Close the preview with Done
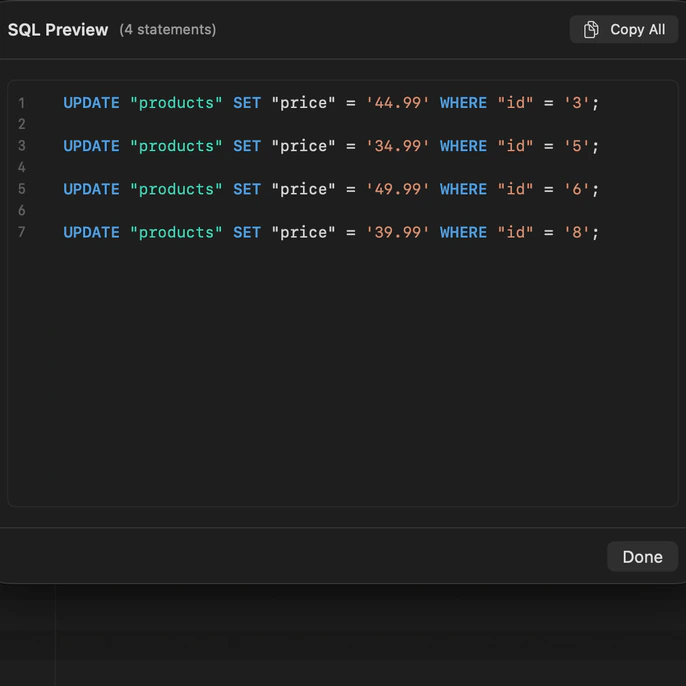The width and height of the screenshot is (686, 686). pos(642,556)
